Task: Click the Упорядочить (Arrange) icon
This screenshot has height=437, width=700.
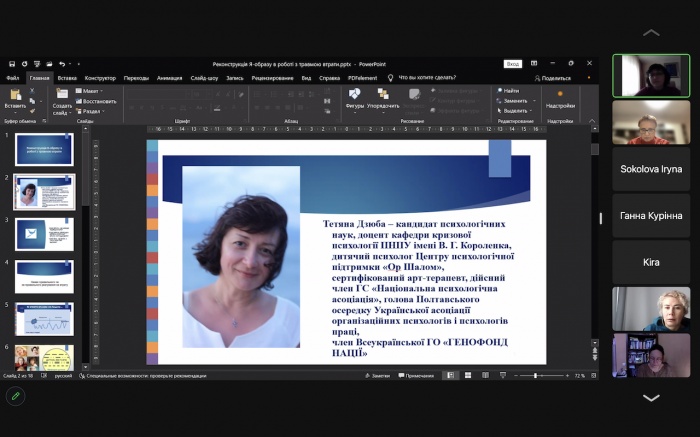Action: 383,96
